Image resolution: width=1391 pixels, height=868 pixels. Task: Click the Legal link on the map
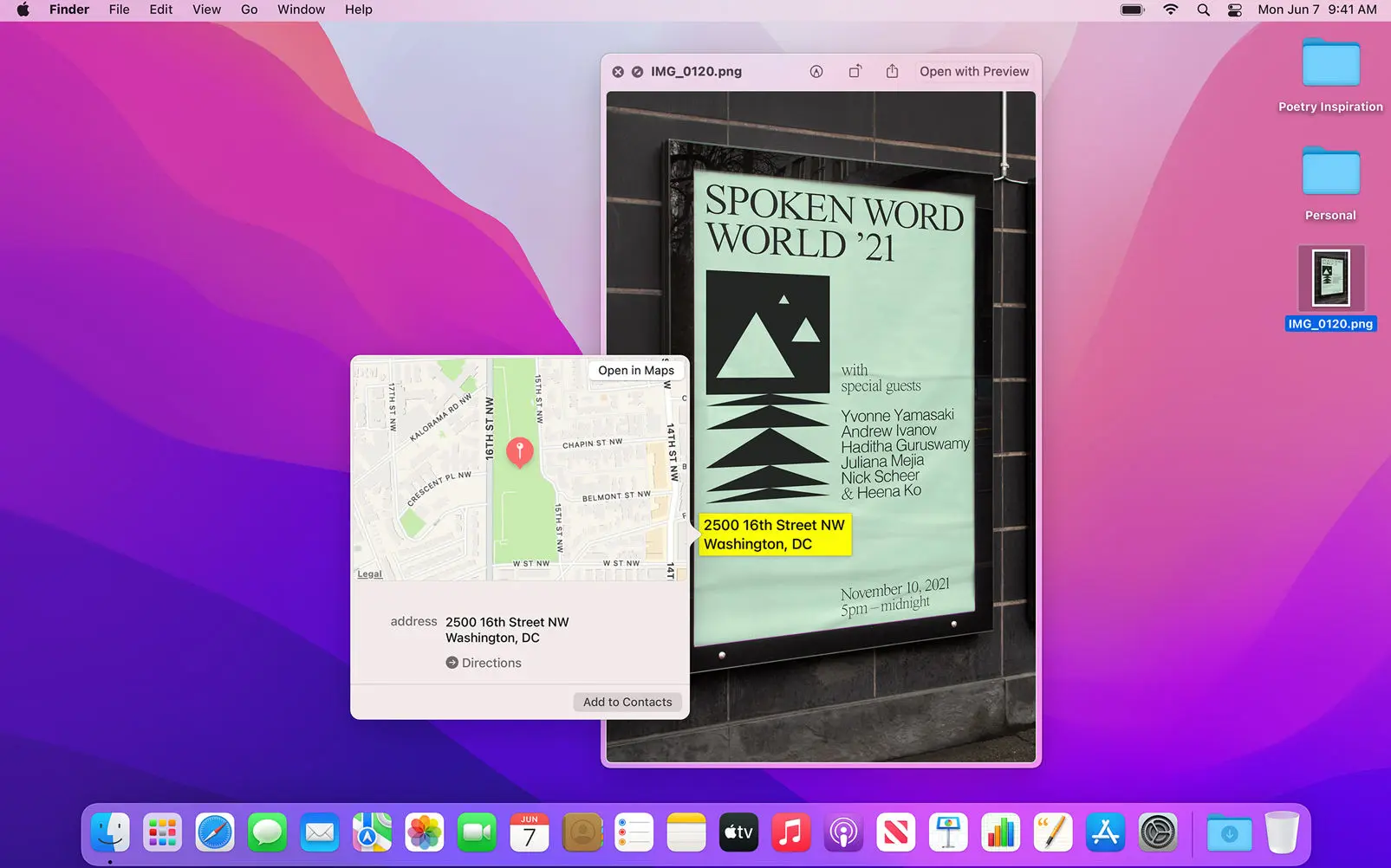(x=369, y=573)
